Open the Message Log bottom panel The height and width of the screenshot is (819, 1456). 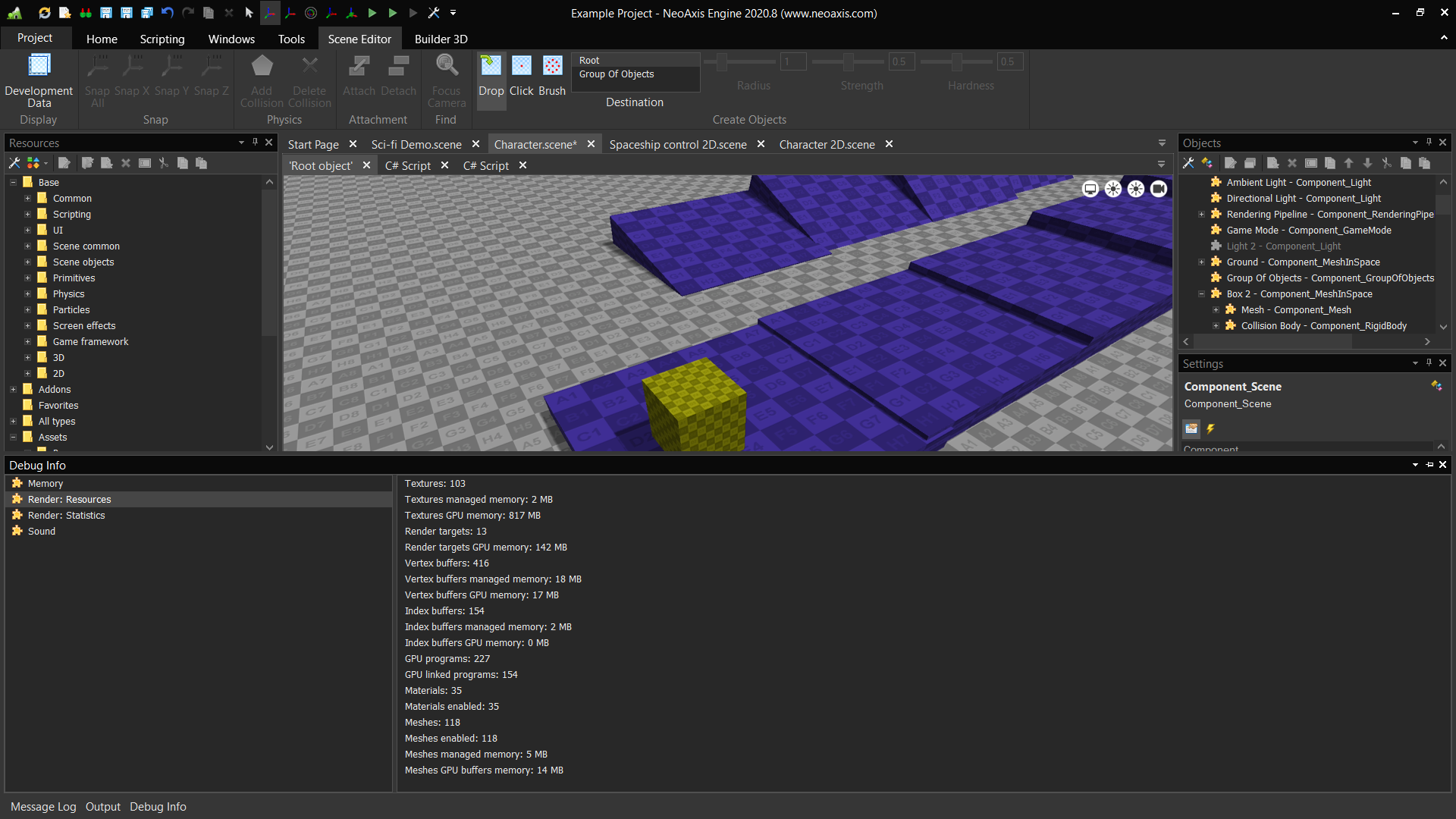tap(43, 807)
